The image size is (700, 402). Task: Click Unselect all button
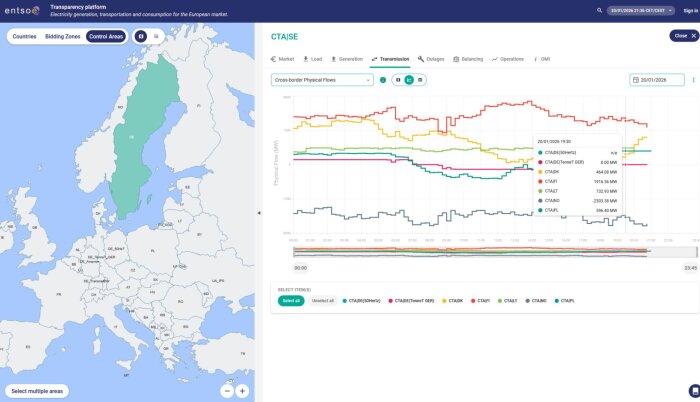(x=323, y=301)
